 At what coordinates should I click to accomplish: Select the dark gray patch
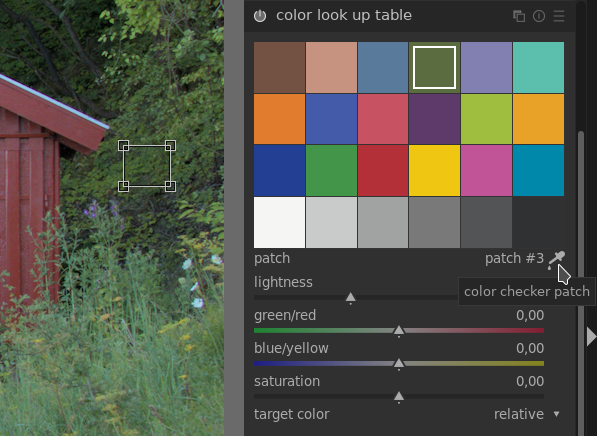pos(486,222)
